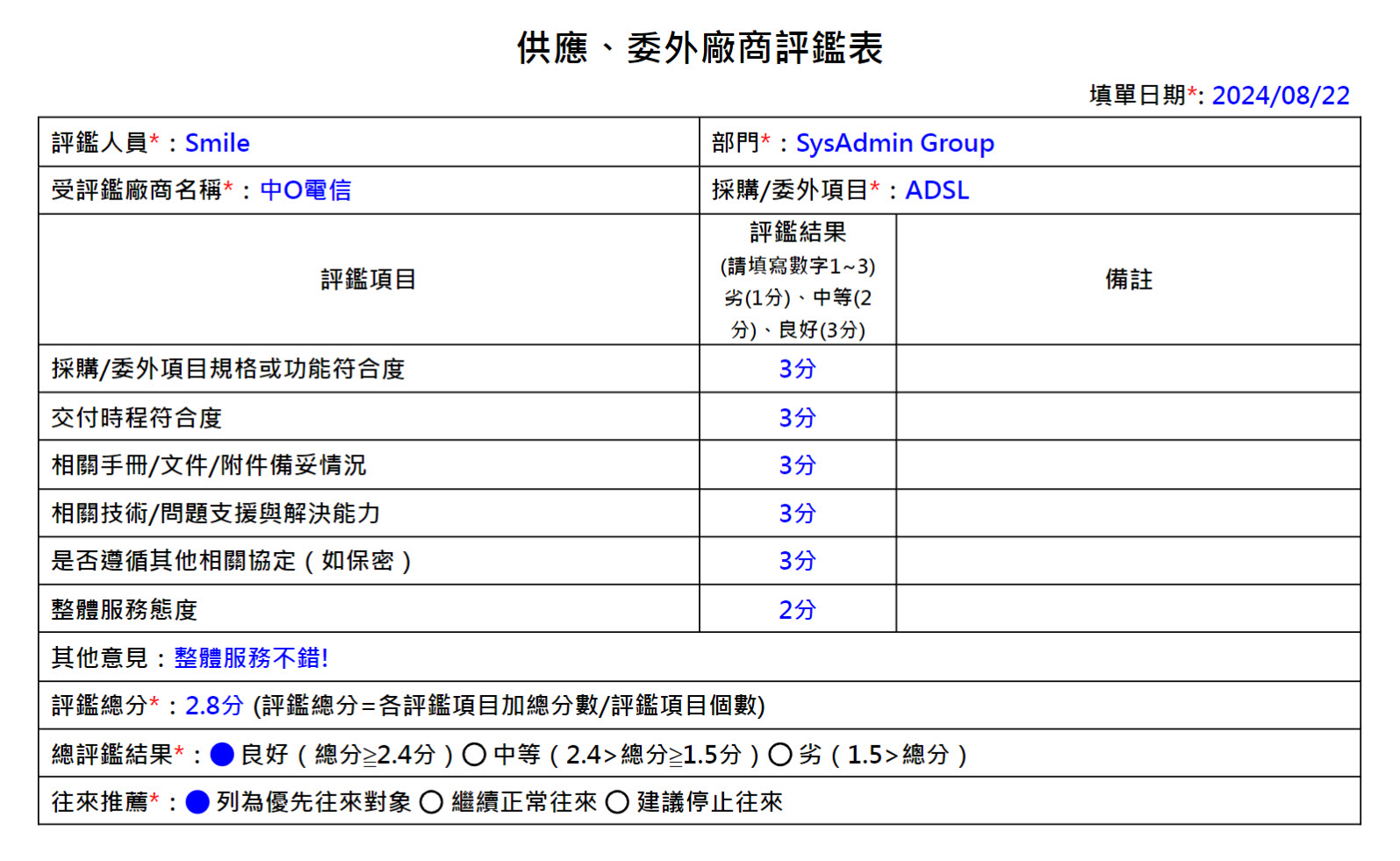Click score for 採購/委外項目規格或功能符合度
The image size is (1400, 861).
797,369
